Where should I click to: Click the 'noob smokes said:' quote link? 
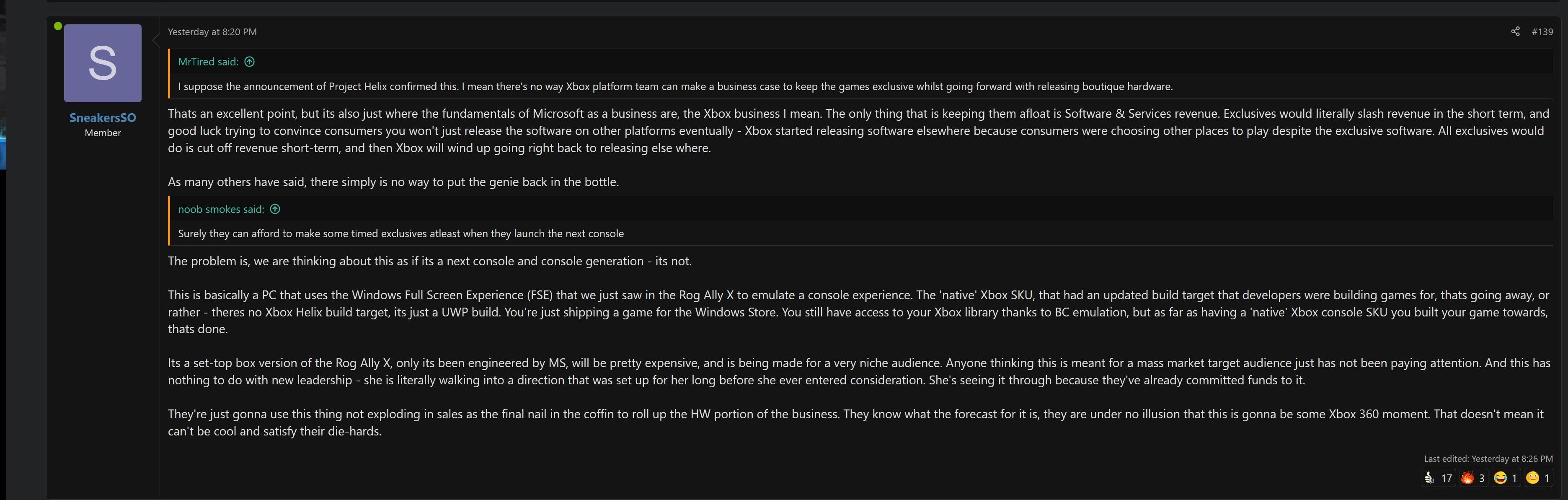pos(221,209)
